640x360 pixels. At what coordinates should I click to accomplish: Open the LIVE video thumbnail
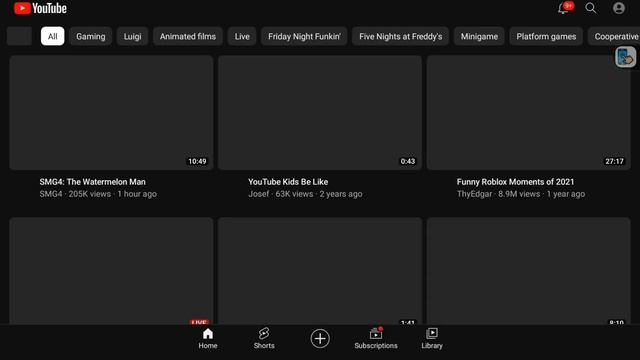coord(111,271)
